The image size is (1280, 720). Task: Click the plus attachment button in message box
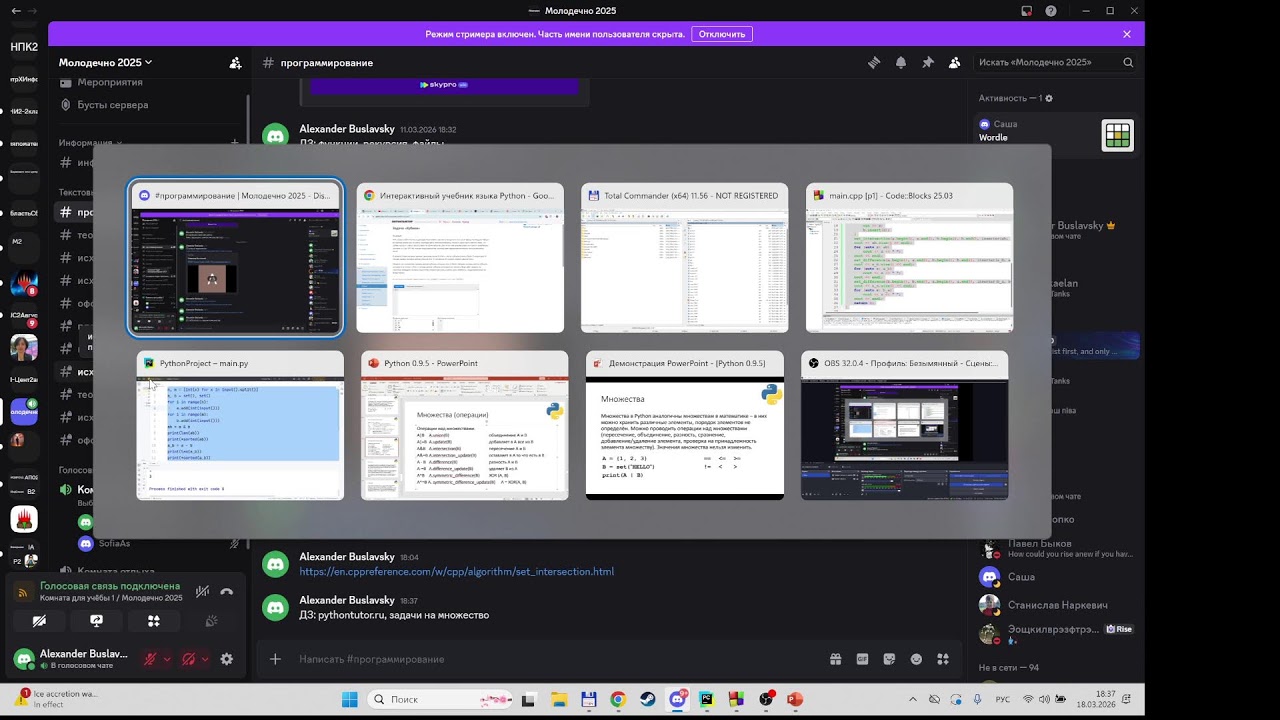pyautogui.click(x=276, y=659)
